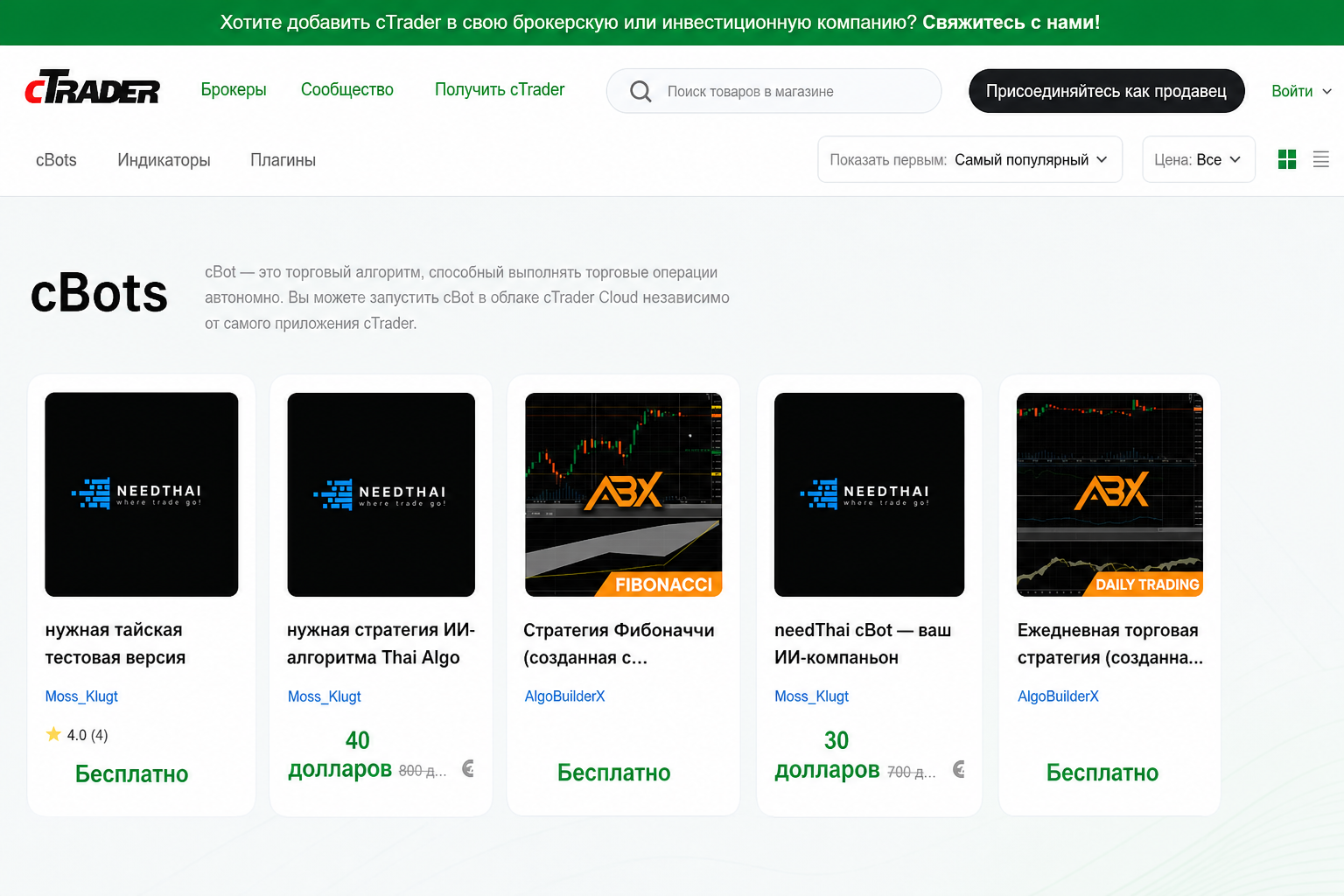The width and height of the screenshot is (1344, 896).
Task: Click Присоединяйтесь как продавец button
Action: [x=1106, y=91]
